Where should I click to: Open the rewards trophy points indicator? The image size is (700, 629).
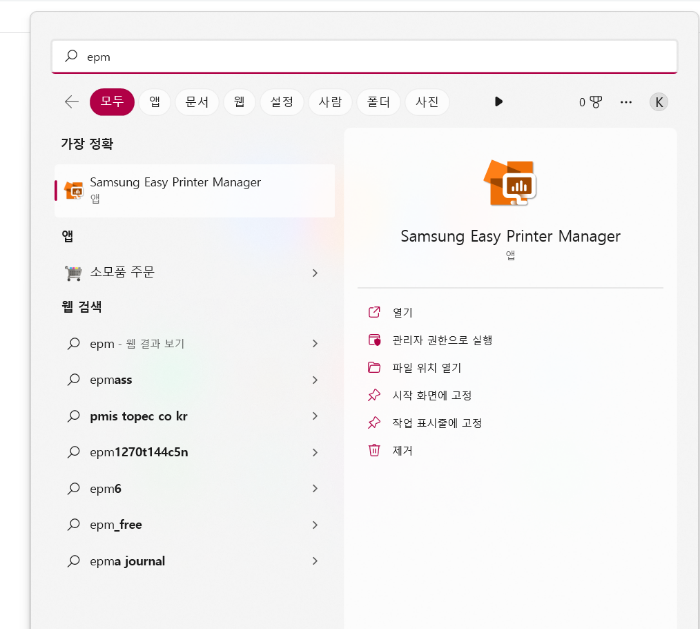coord(591,102)
